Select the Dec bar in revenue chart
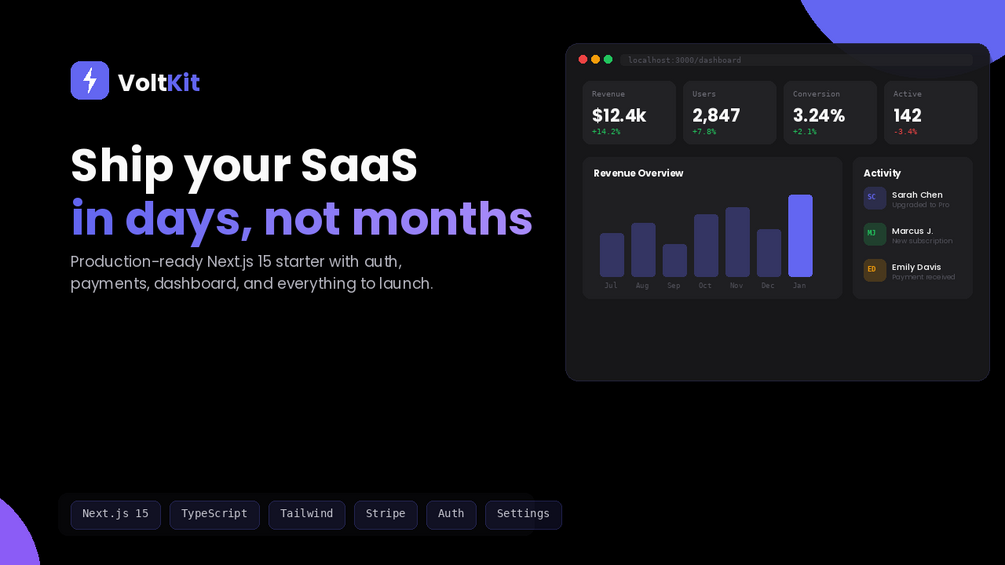 click(x=768, y=253)
